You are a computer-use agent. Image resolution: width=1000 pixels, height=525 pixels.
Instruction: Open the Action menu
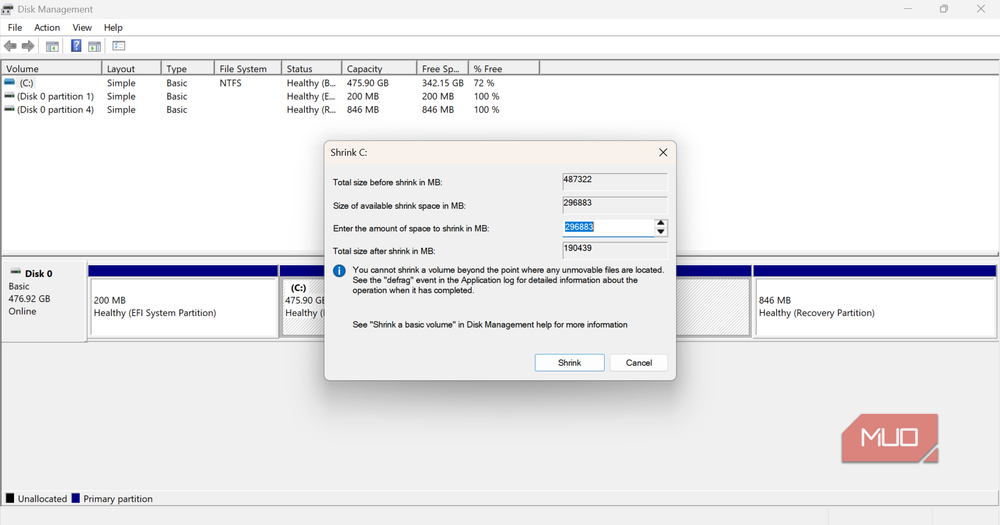click(x=47, y=27)
